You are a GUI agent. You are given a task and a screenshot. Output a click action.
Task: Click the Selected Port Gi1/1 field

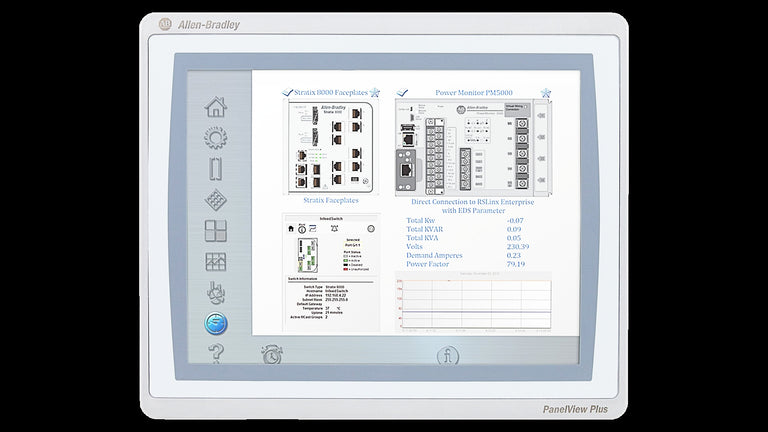click(352, 245)
